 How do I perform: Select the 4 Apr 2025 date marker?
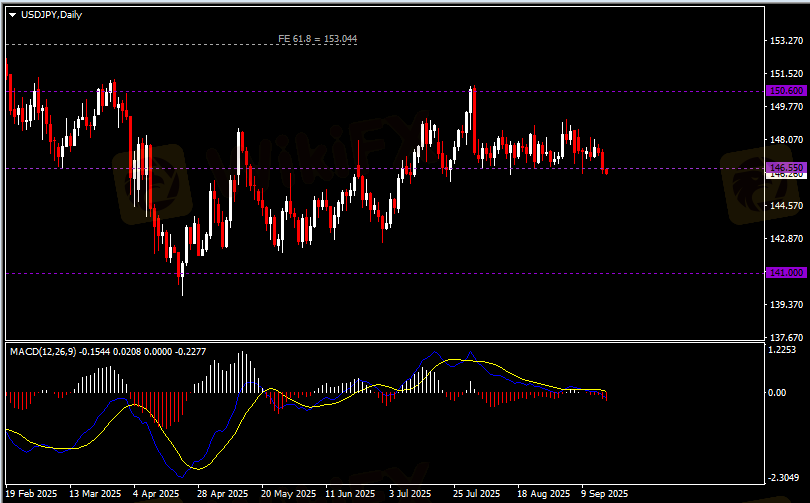[155, 494]
